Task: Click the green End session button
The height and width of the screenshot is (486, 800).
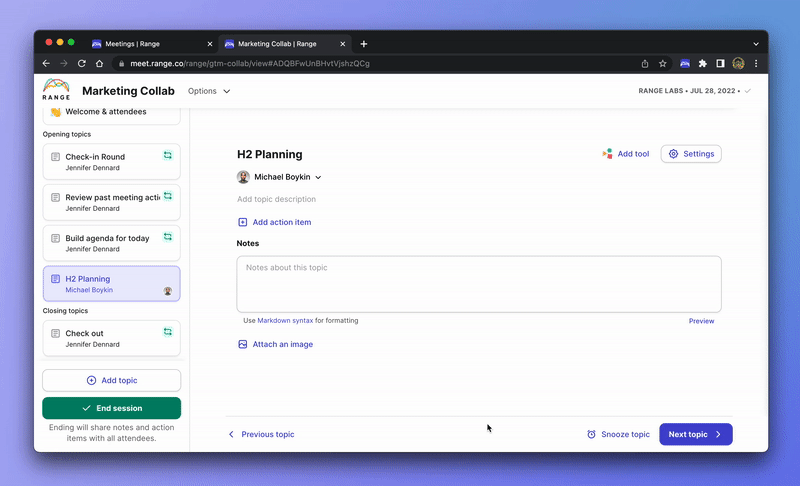Action: pyautogui.click(x=112, y=408)
